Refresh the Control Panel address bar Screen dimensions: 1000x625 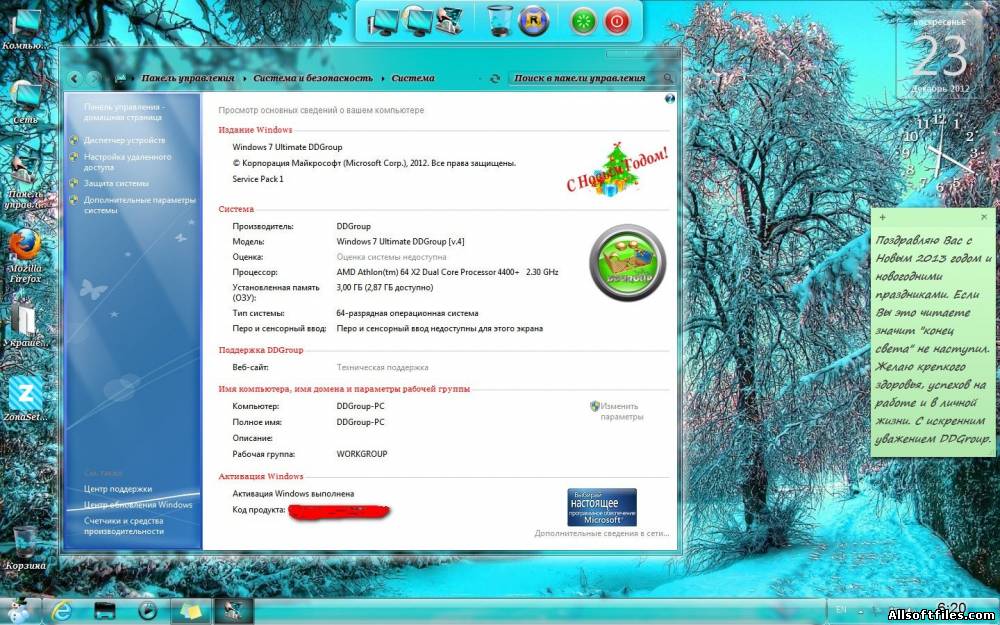pos(495,78)
